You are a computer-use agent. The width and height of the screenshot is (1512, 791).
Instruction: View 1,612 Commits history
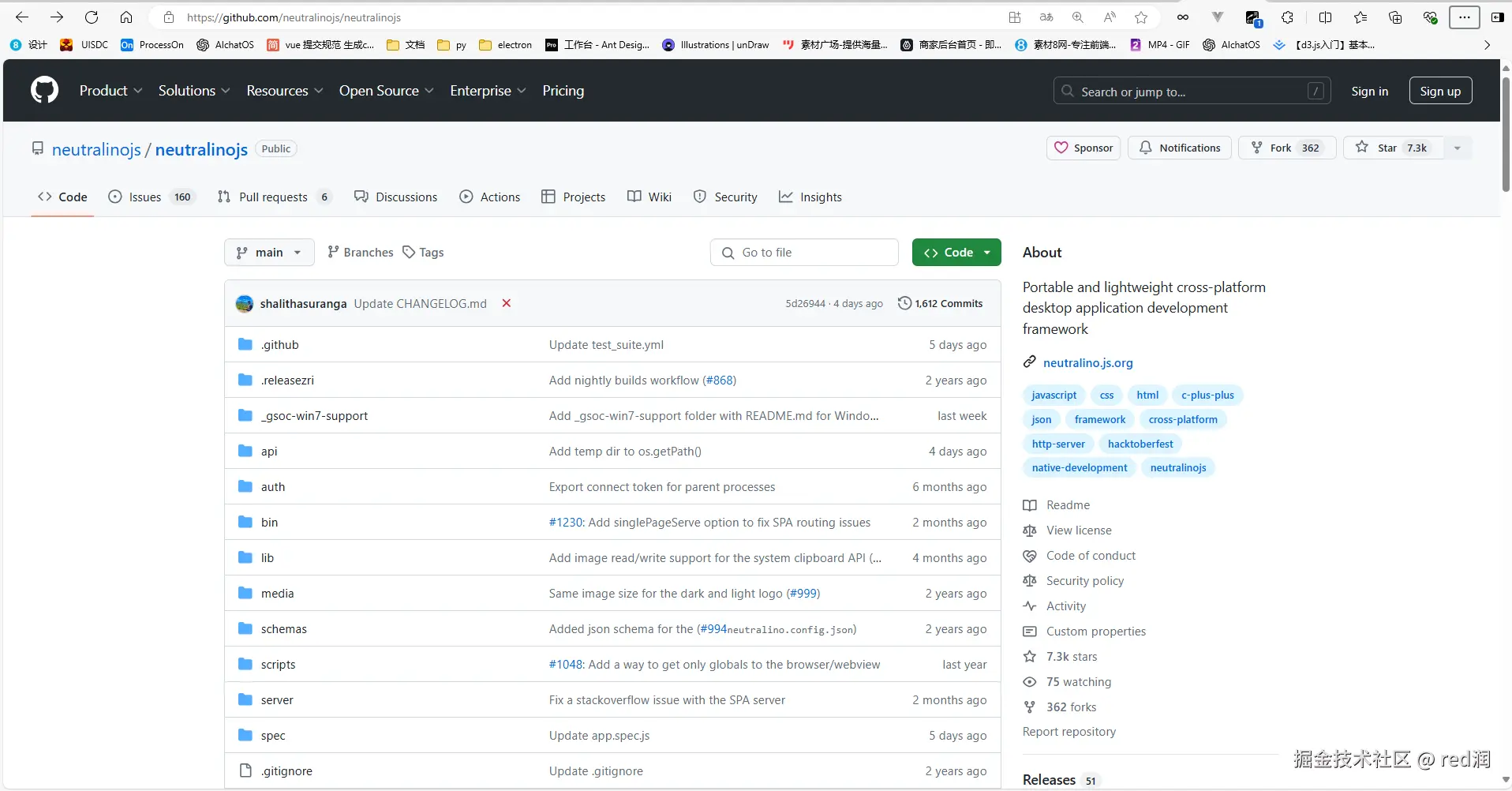940,303
